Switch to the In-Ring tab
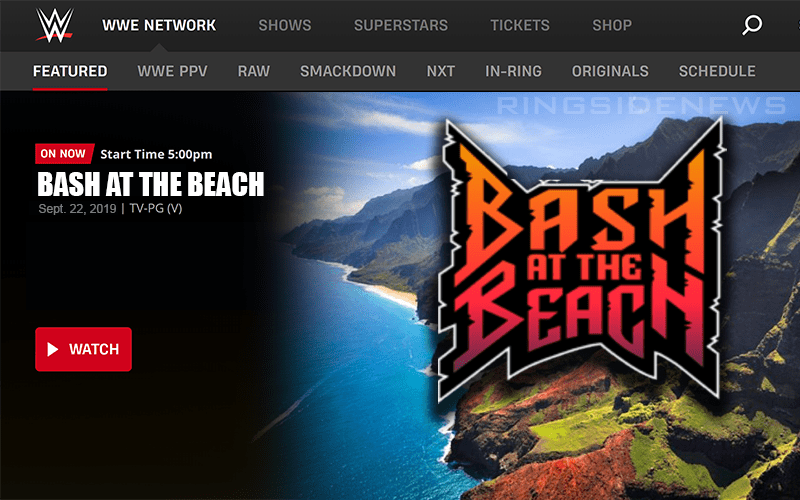The height and width of the screenshot is (500, 800). (x=513, y=71)
